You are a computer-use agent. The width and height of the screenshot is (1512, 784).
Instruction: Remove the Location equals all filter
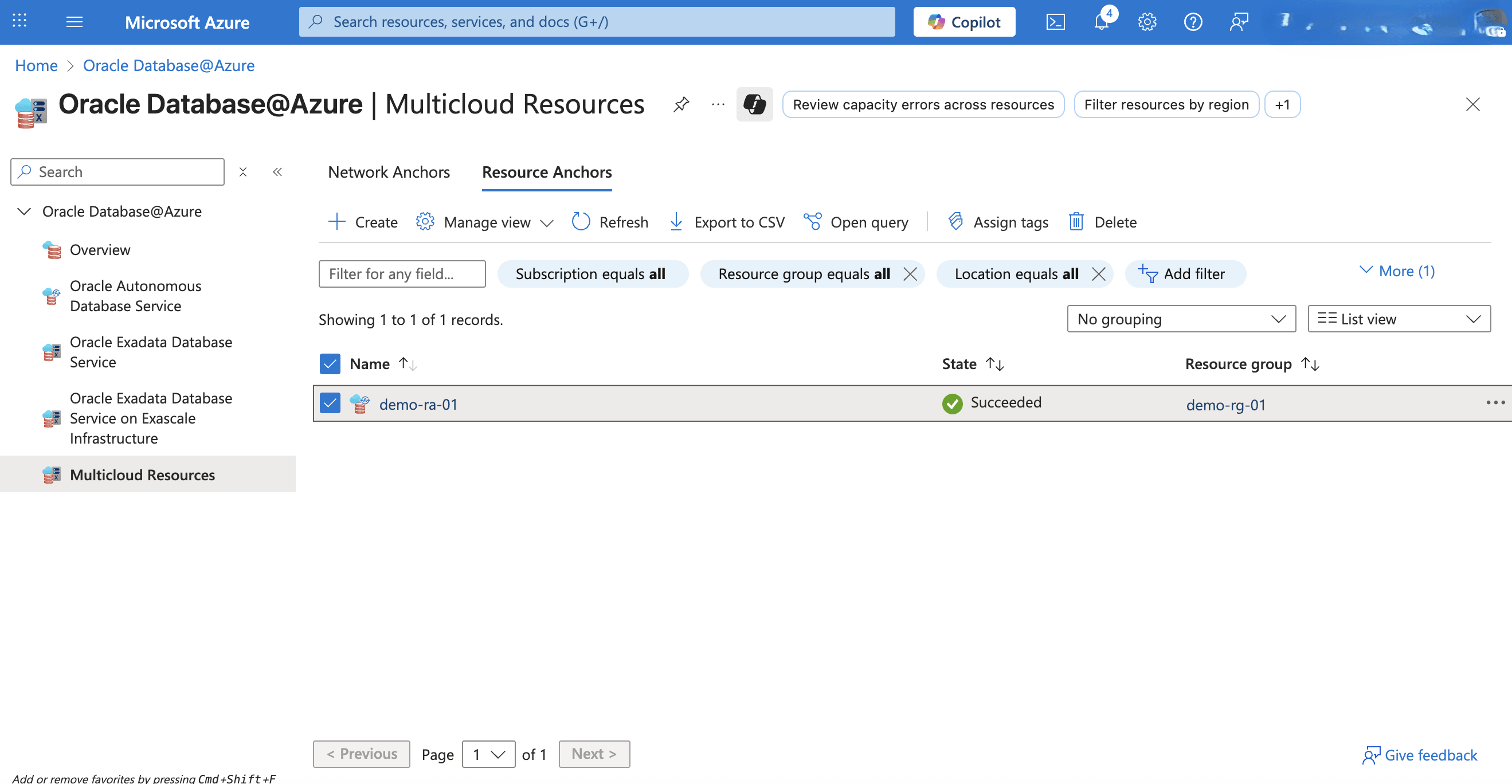[1098, 274]
